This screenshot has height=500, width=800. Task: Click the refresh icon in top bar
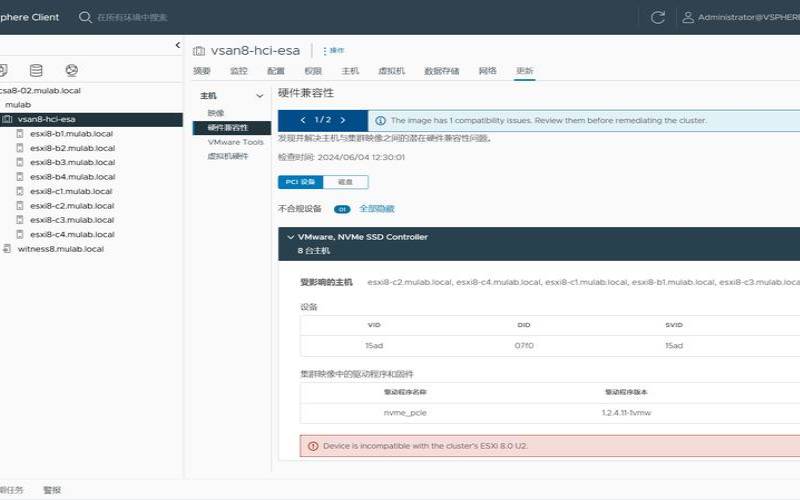(x=658, y=17)
